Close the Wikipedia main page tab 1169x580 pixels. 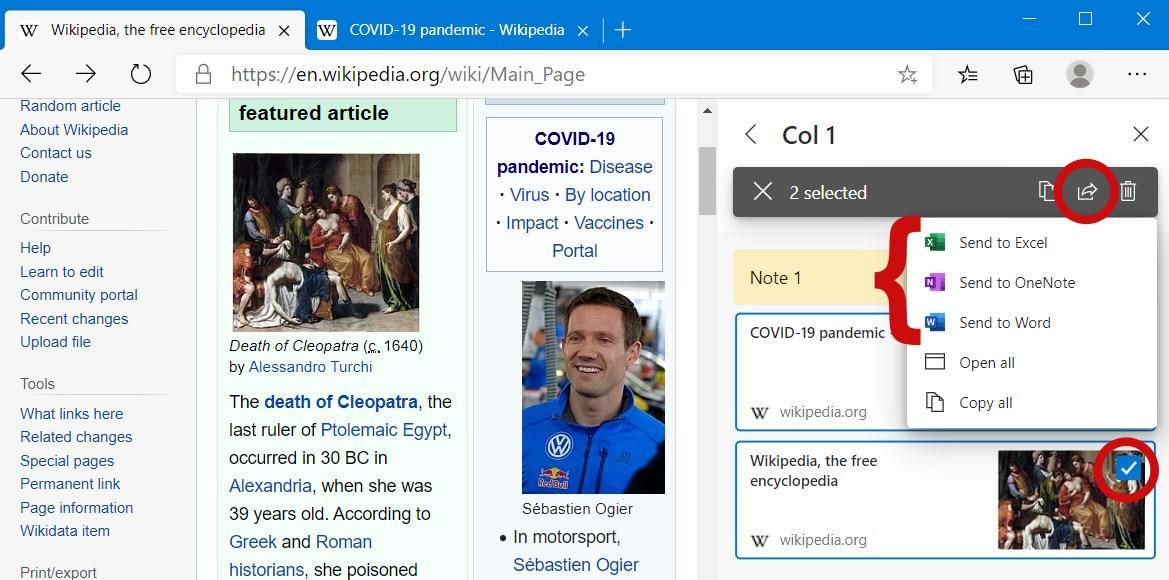284,31
